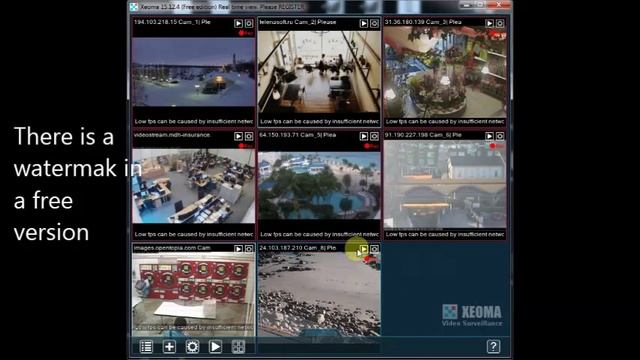Click title '24.103.187.210 Cam_8'

(x=291, y=248)
